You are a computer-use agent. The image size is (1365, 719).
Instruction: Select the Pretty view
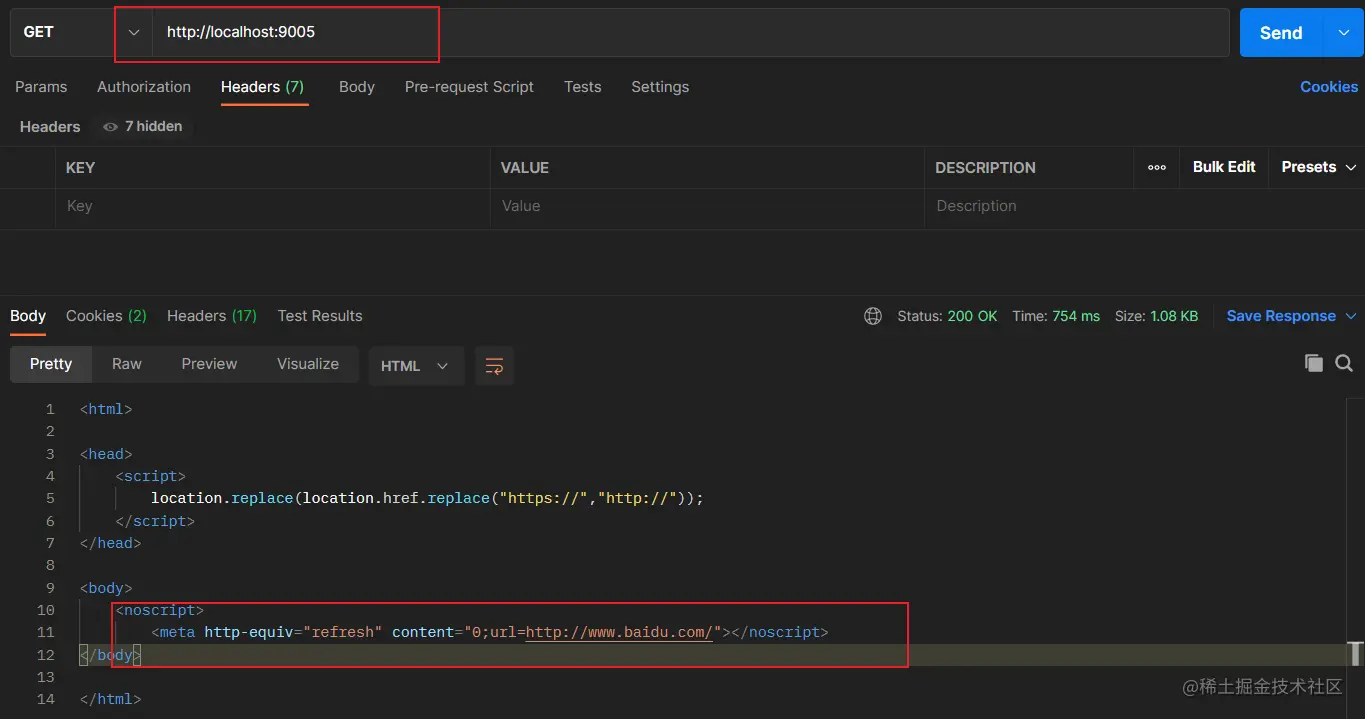[51, 364]
